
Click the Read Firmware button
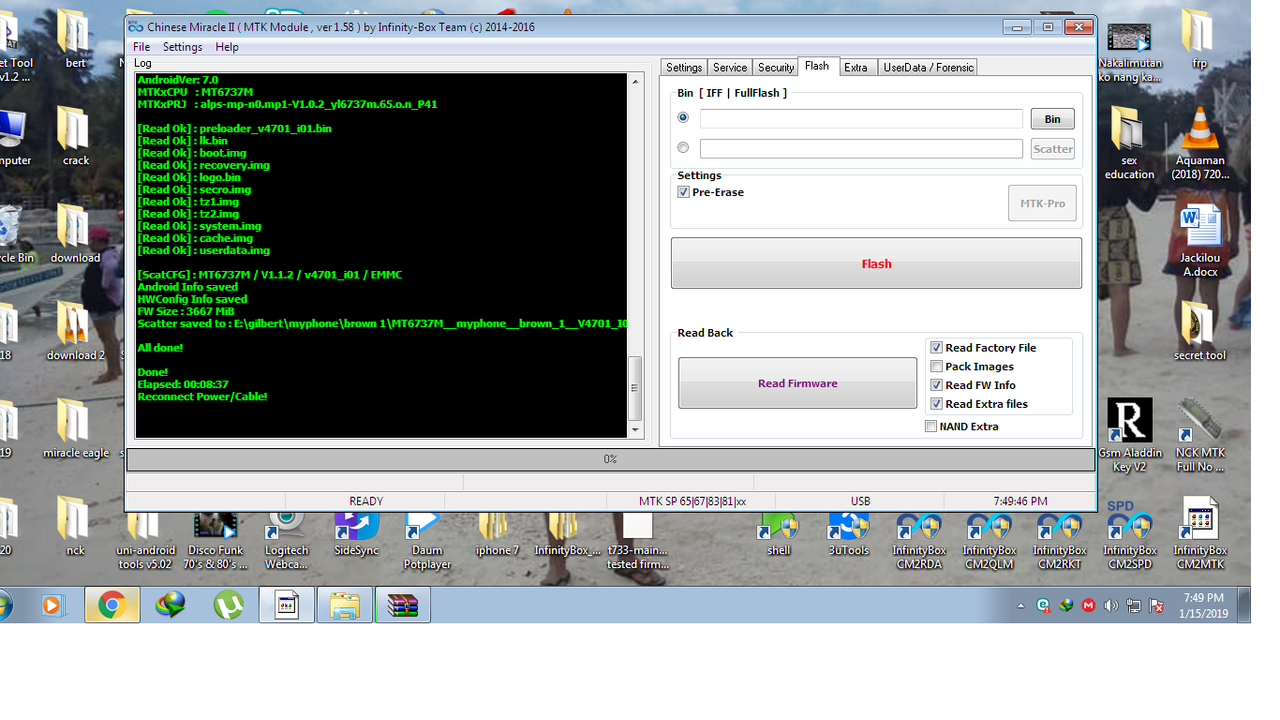coord(797,383)
